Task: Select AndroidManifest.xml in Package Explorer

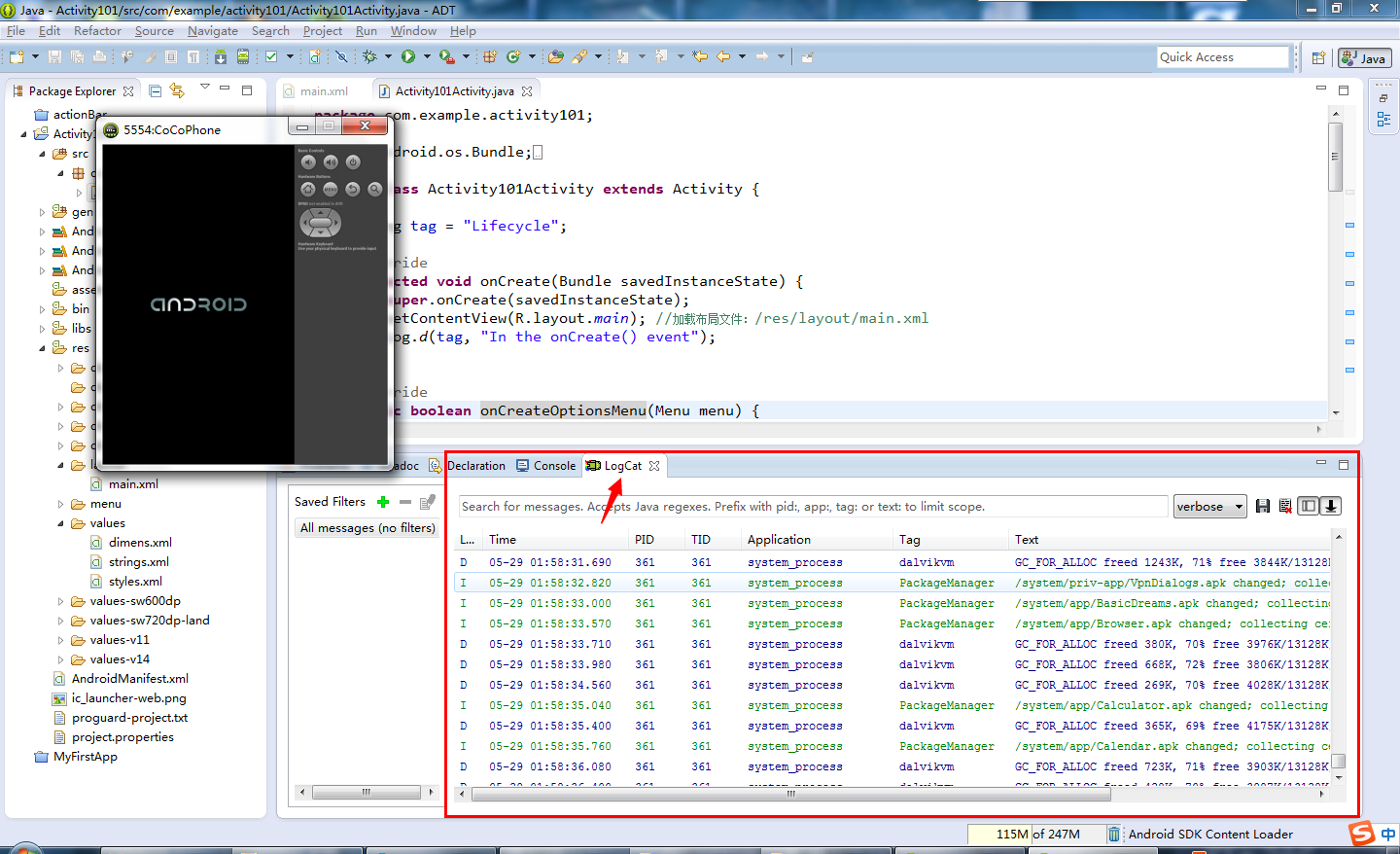Action: pyautogui.click(x=130, y=679)
